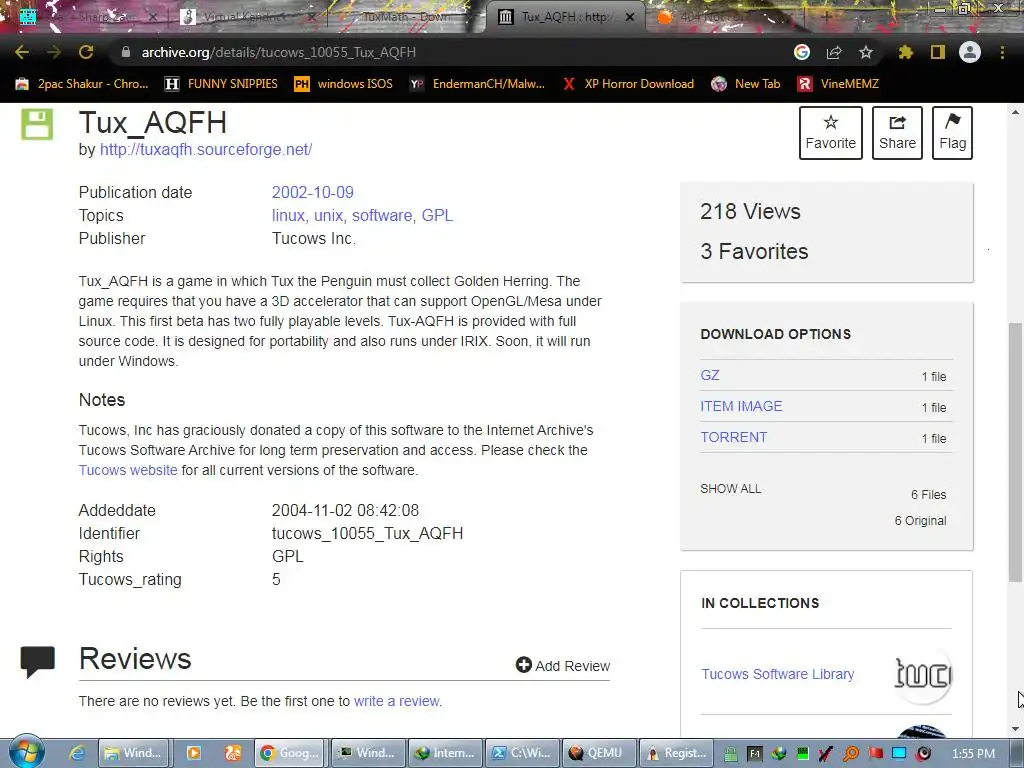
Task: Favorite this item with the star button
Action: point(831,133)
